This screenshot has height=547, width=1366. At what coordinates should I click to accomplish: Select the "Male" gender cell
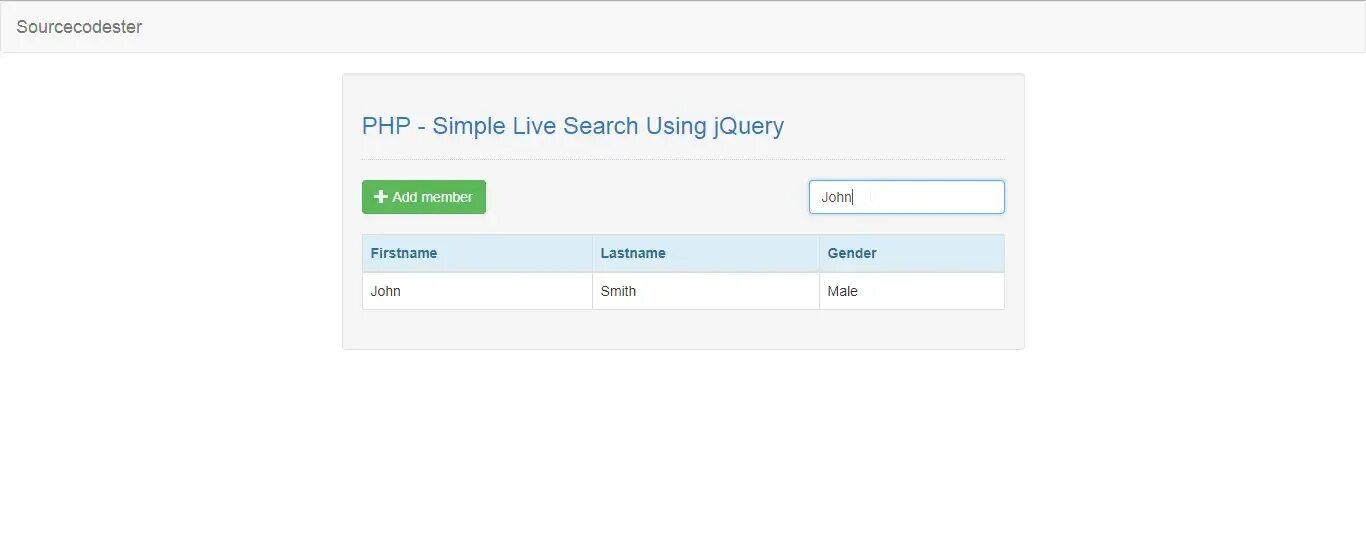click(843, 291)
